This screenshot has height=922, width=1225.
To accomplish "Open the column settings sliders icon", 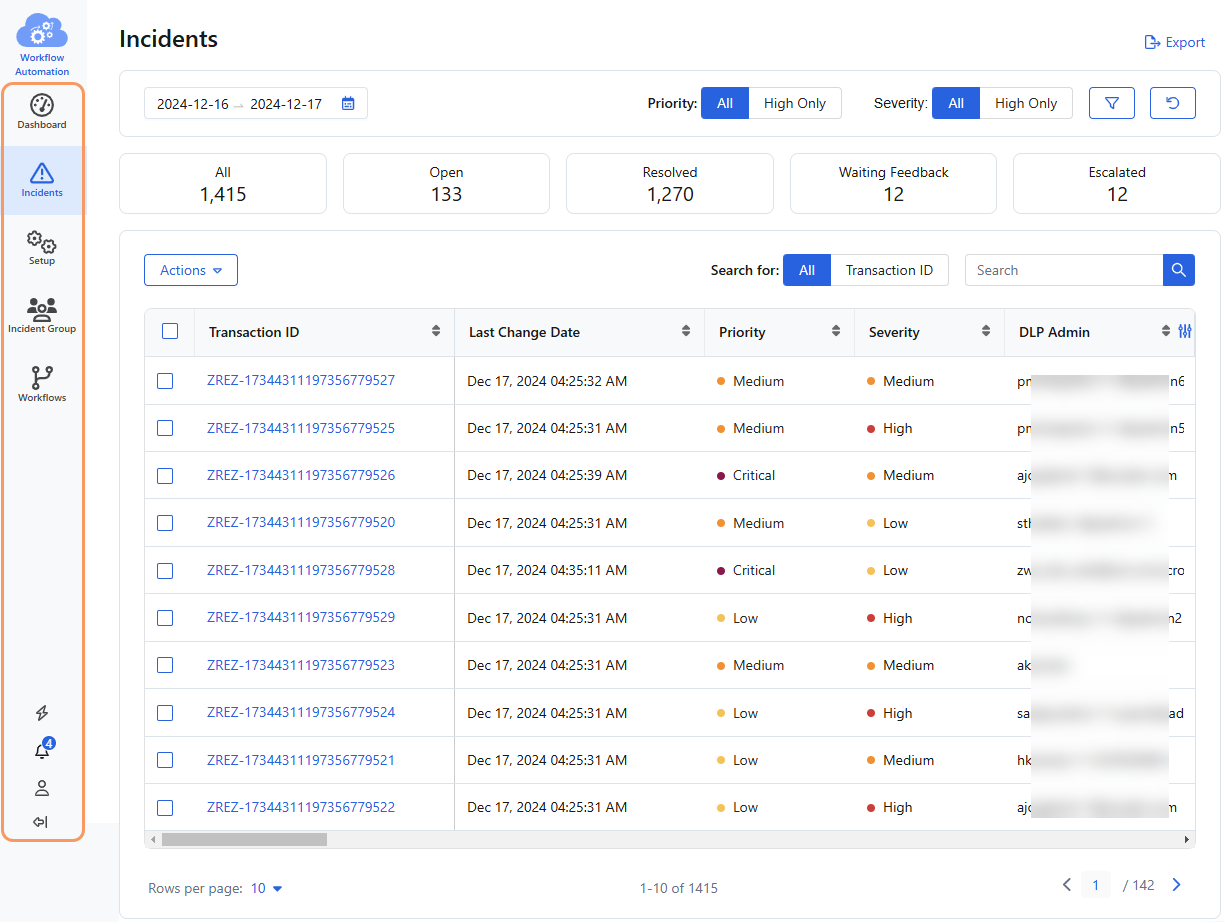I will [1185, 332].
